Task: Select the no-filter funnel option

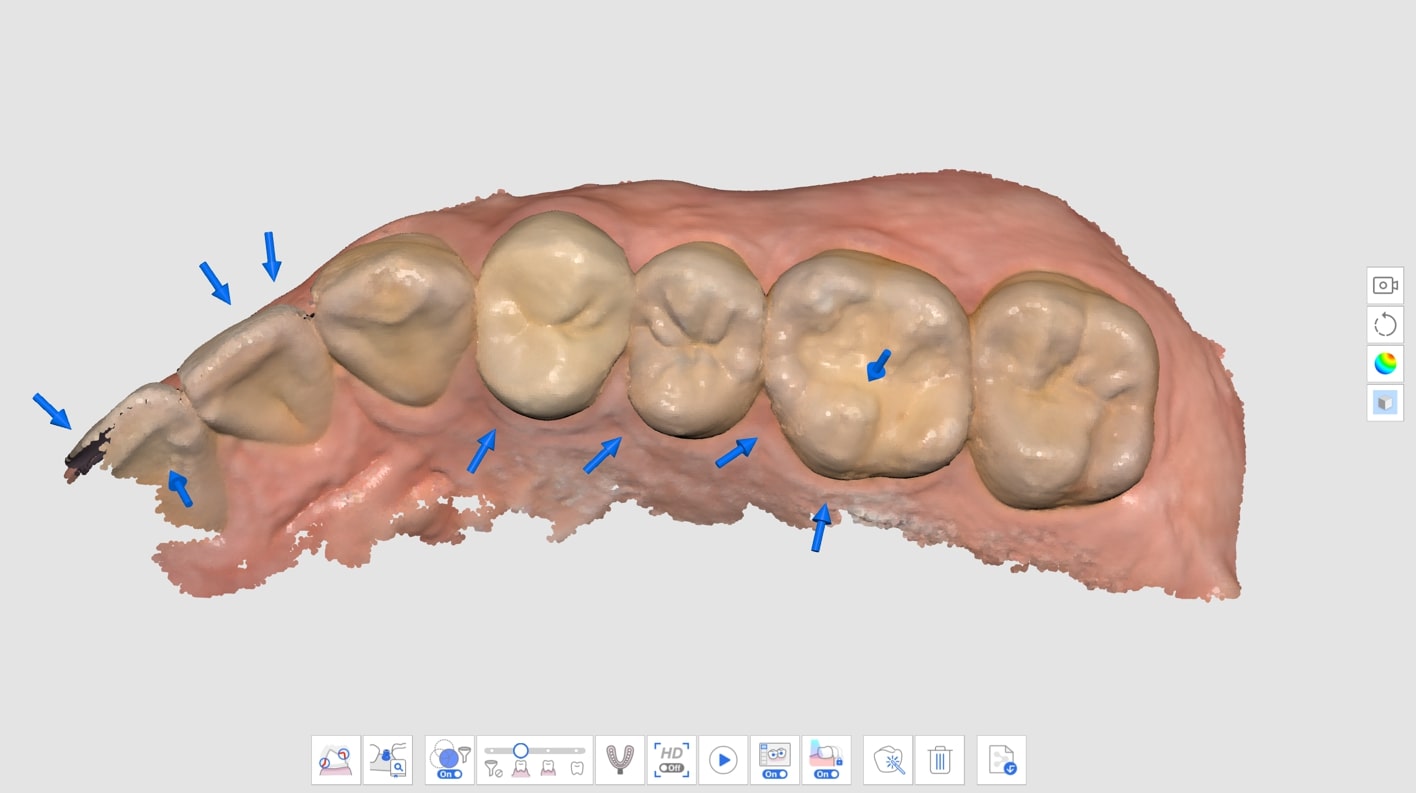Action: [x=493, y=769]
